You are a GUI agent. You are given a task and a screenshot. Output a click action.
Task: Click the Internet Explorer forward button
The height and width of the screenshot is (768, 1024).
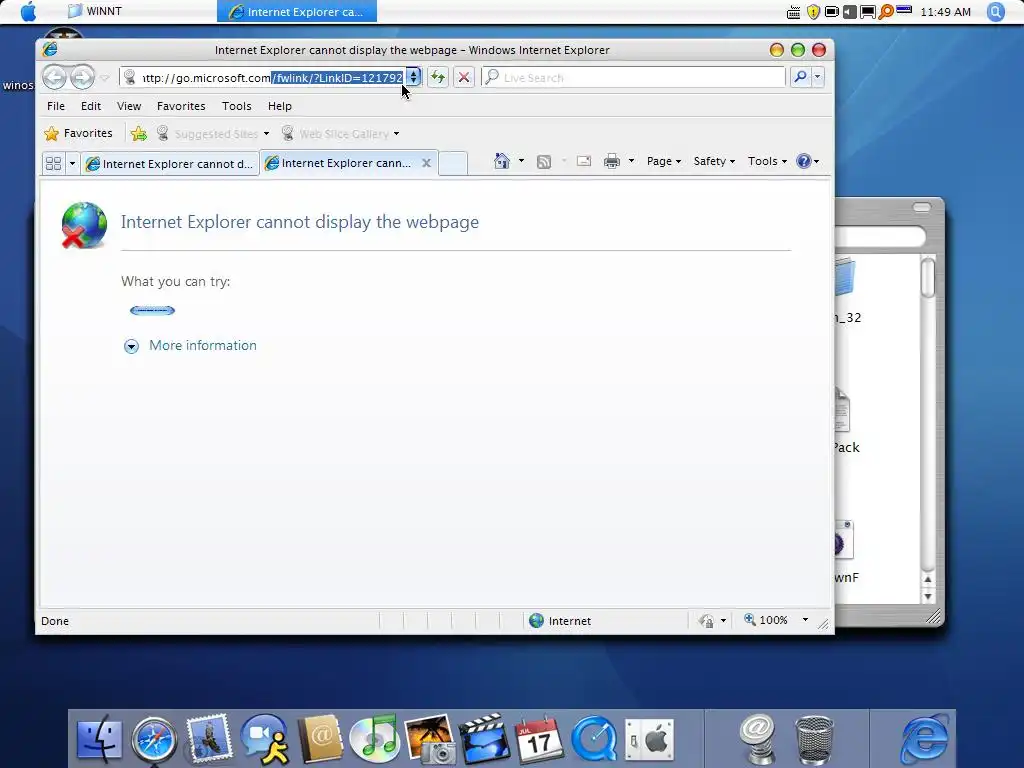tap(82, 78)
